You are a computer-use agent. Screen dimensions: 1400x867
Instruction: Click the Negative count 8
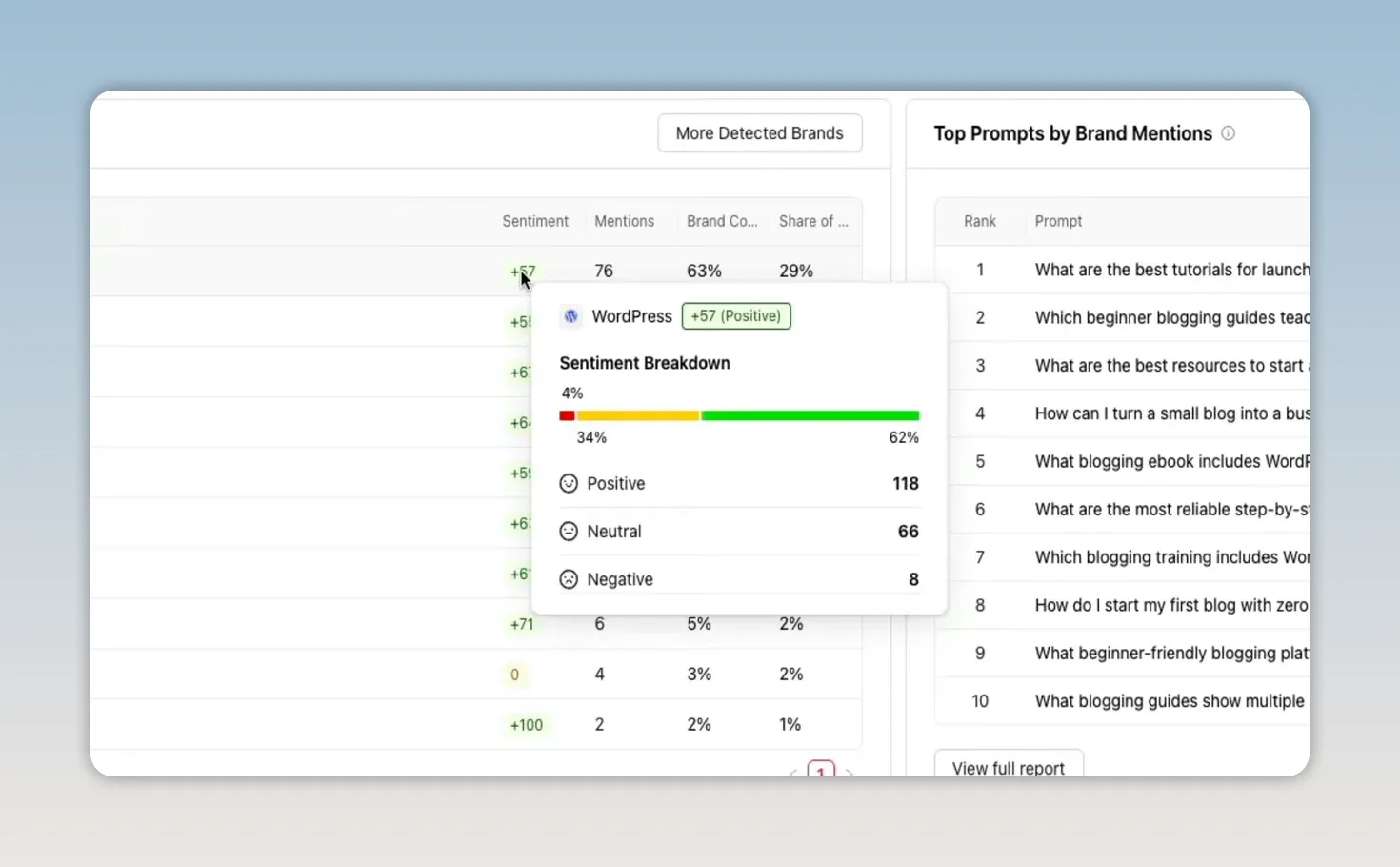(x=914, y=579)
